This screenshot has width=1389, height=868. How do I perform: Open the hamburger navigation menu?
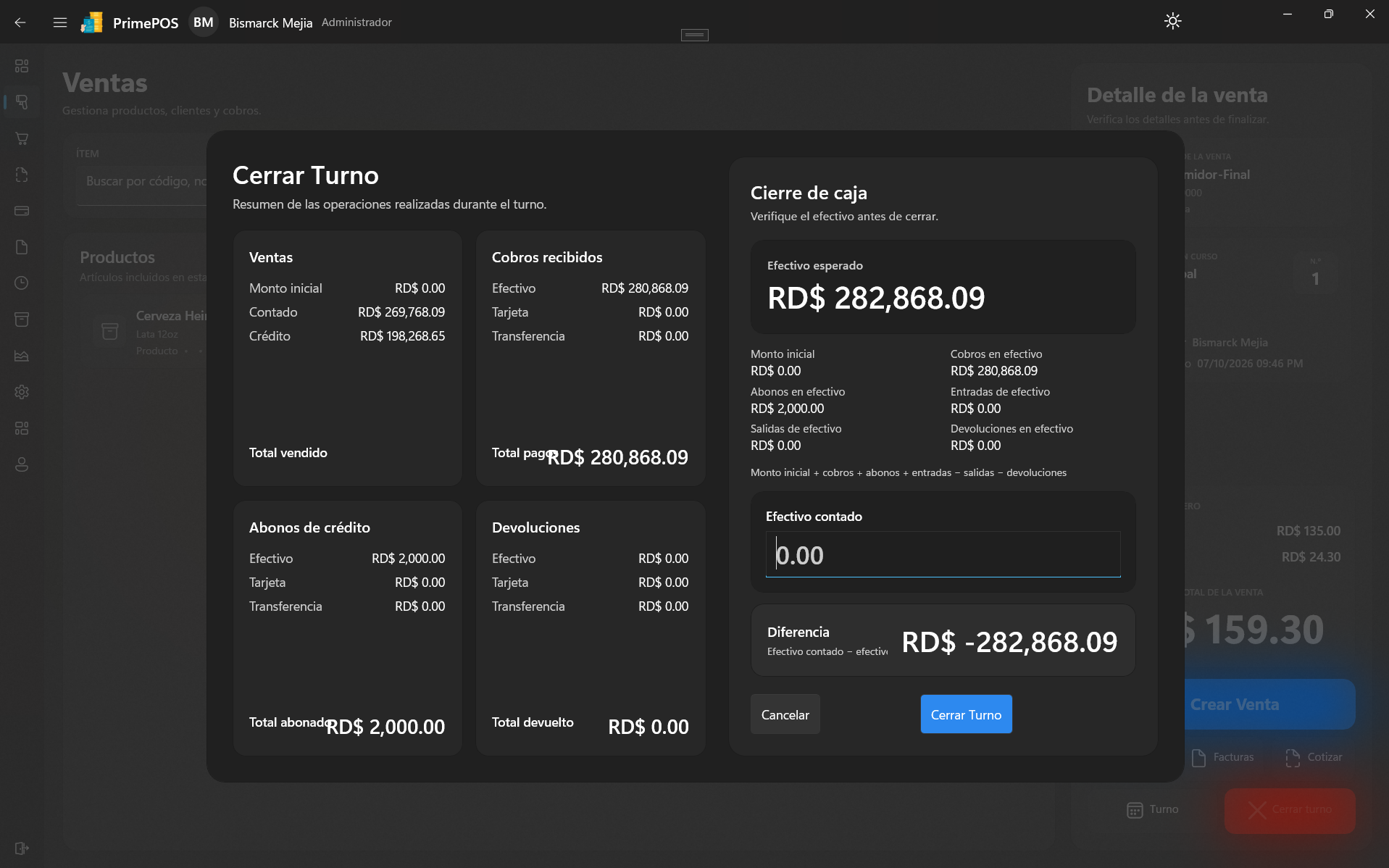[60, 22]
